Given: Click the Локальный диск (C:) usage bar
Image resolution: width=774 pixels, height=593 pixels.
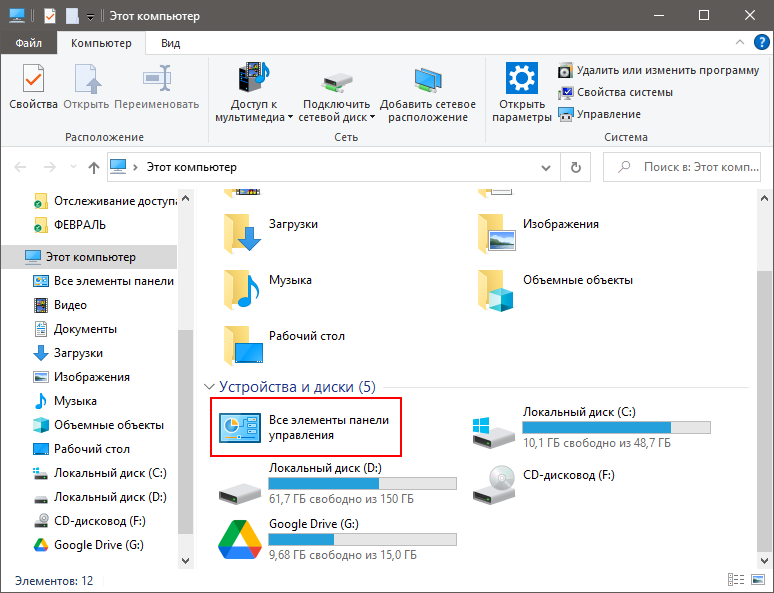Looking at the screenshot, I should (x=617, y=428).
